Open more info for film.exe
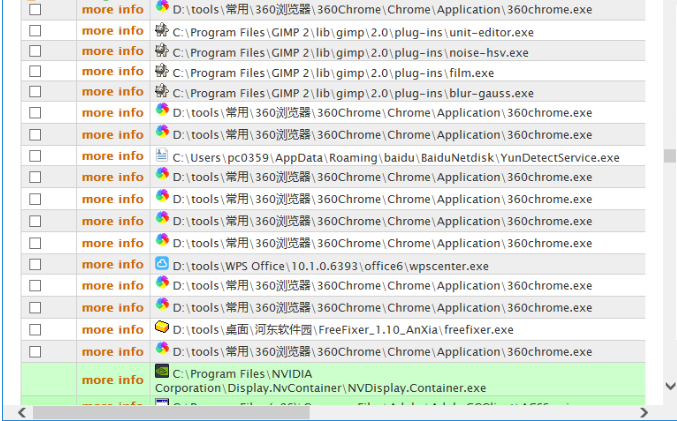 pyautogui.click(x=113, y=71)
